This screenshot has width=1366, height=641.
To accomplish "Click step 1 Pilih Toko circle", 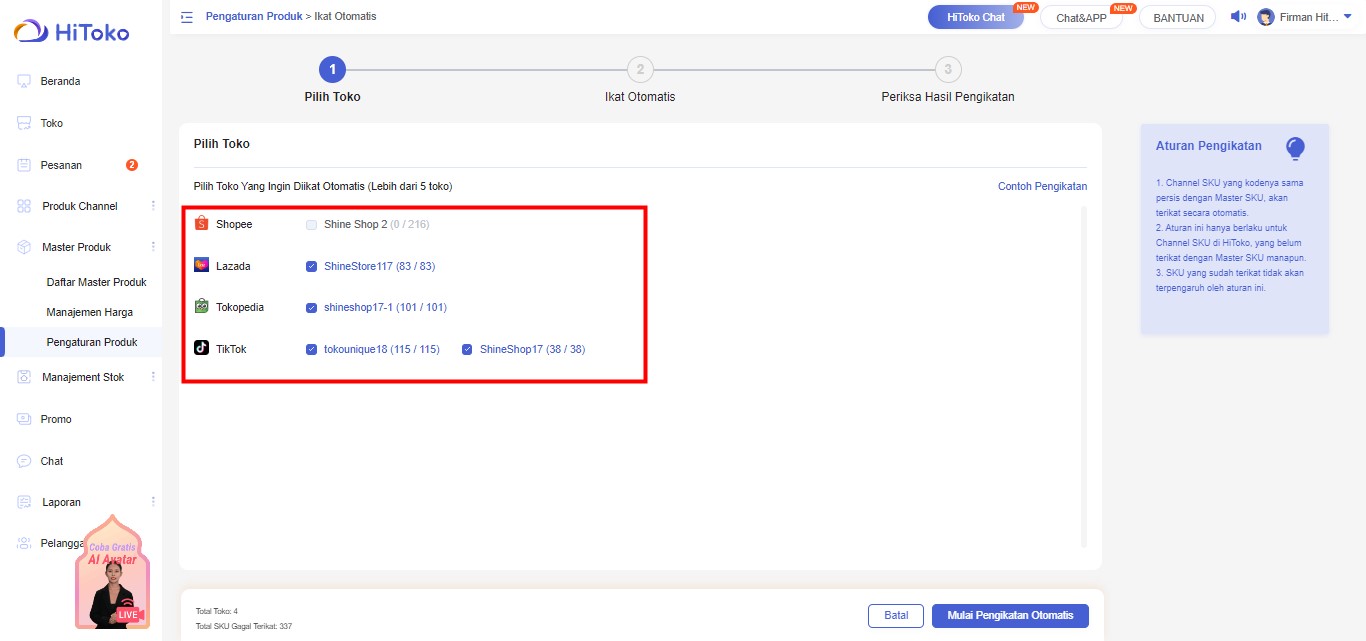I will coord(332,69).
